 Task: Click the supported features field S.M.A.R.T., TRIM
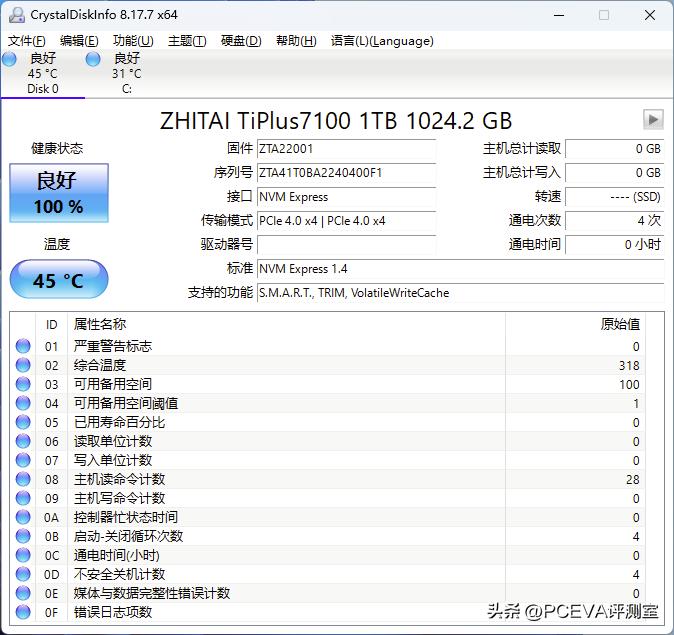(460, 293)
